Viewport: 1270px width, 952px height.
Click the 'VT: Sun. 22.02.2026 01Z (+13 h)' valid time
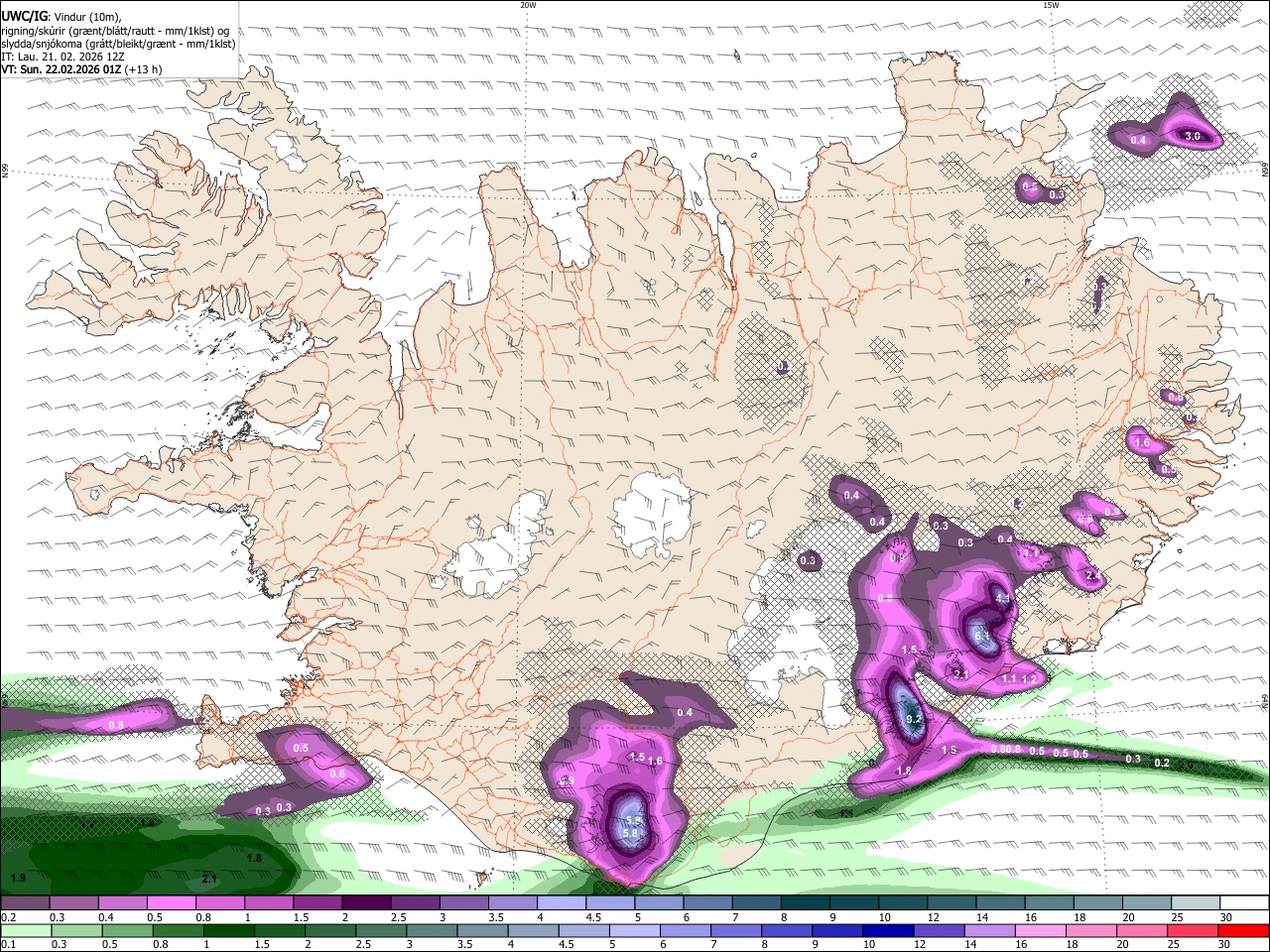[x=81, y=69]
